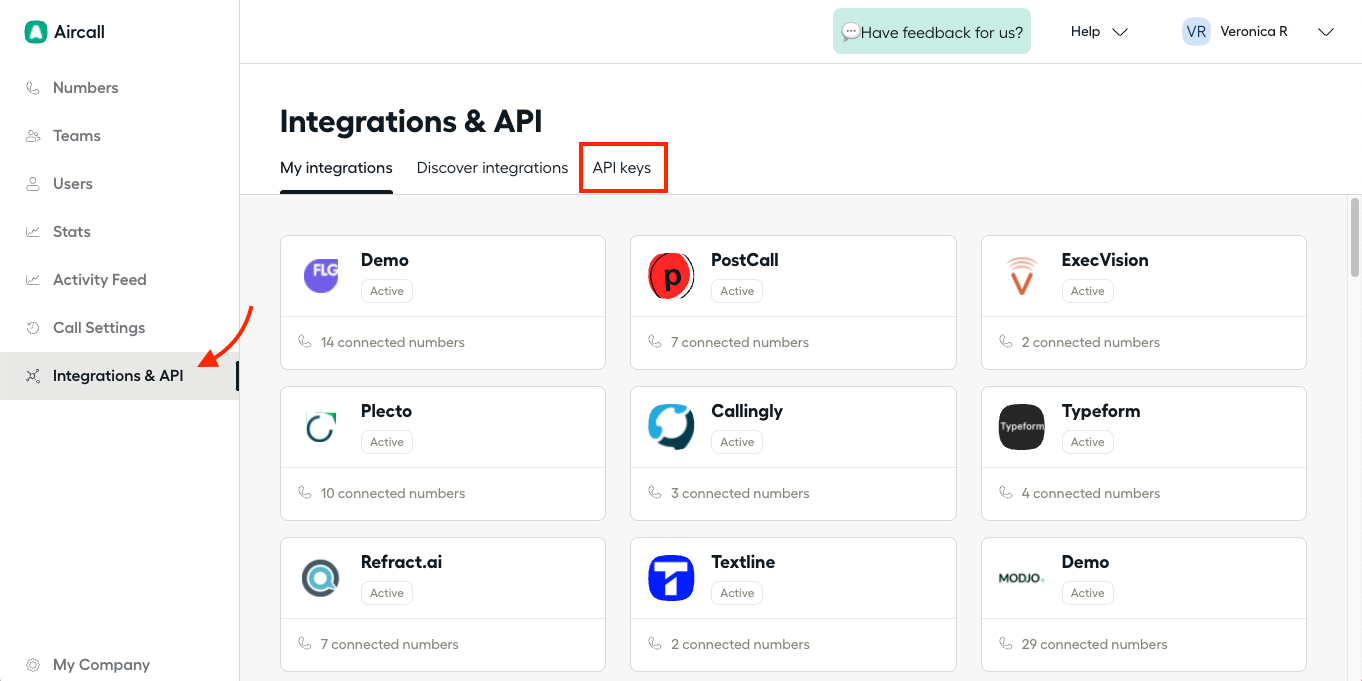1362x681 pixels.
Task: Open the Textline integration title
Action: point(743,562)
